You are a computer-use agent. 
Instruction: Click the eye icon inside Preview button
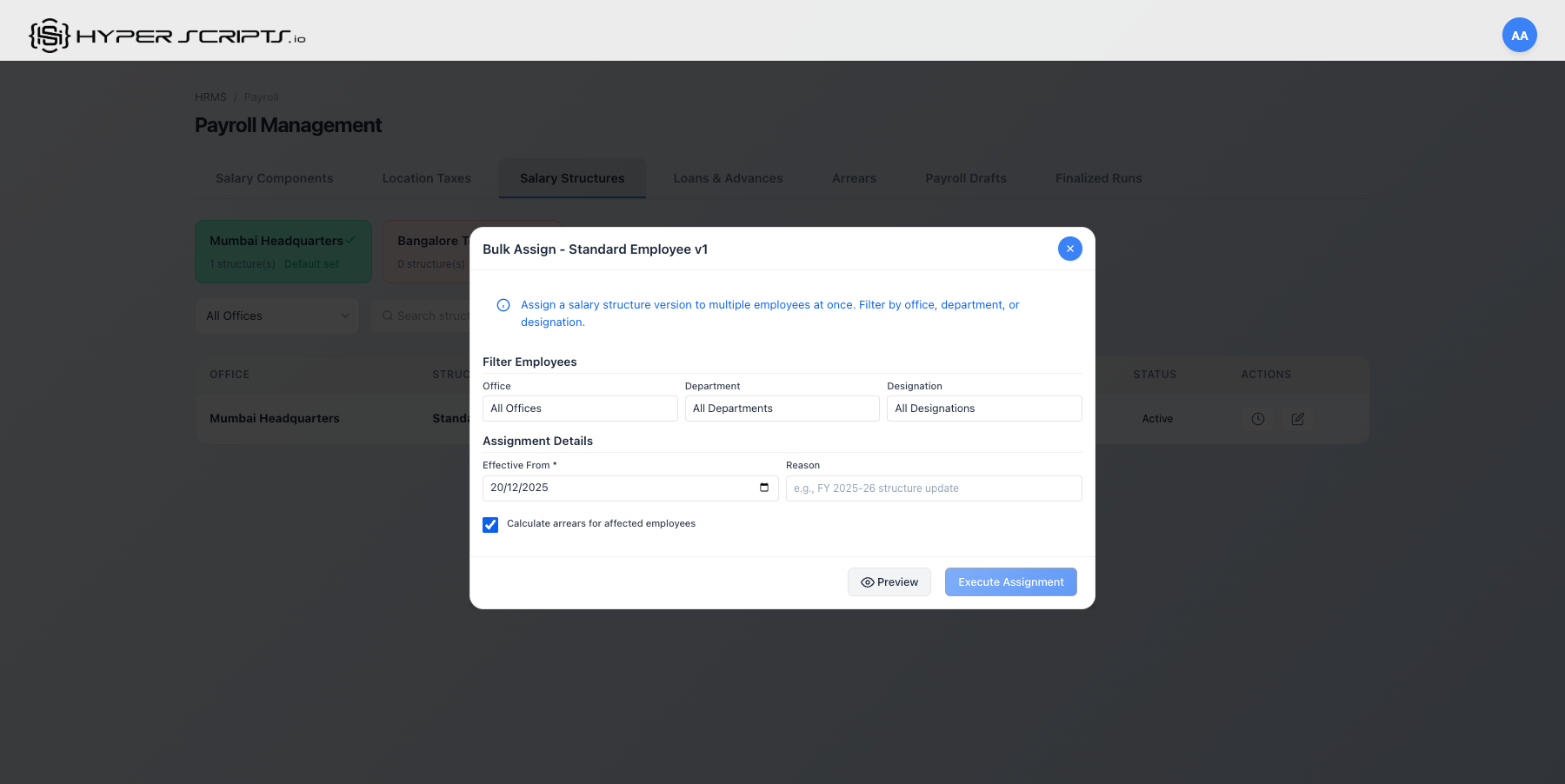coord(867,581)
